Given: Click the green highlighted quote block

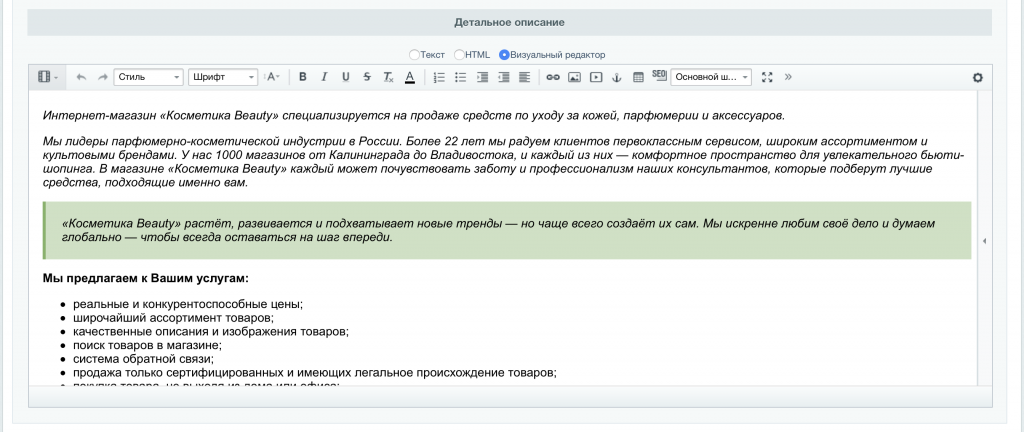Looking at the screenshot, I should point(507,230).
